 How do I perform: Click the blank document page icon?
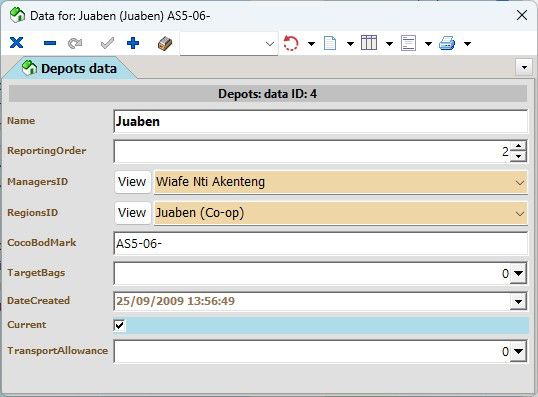[330, 43]
